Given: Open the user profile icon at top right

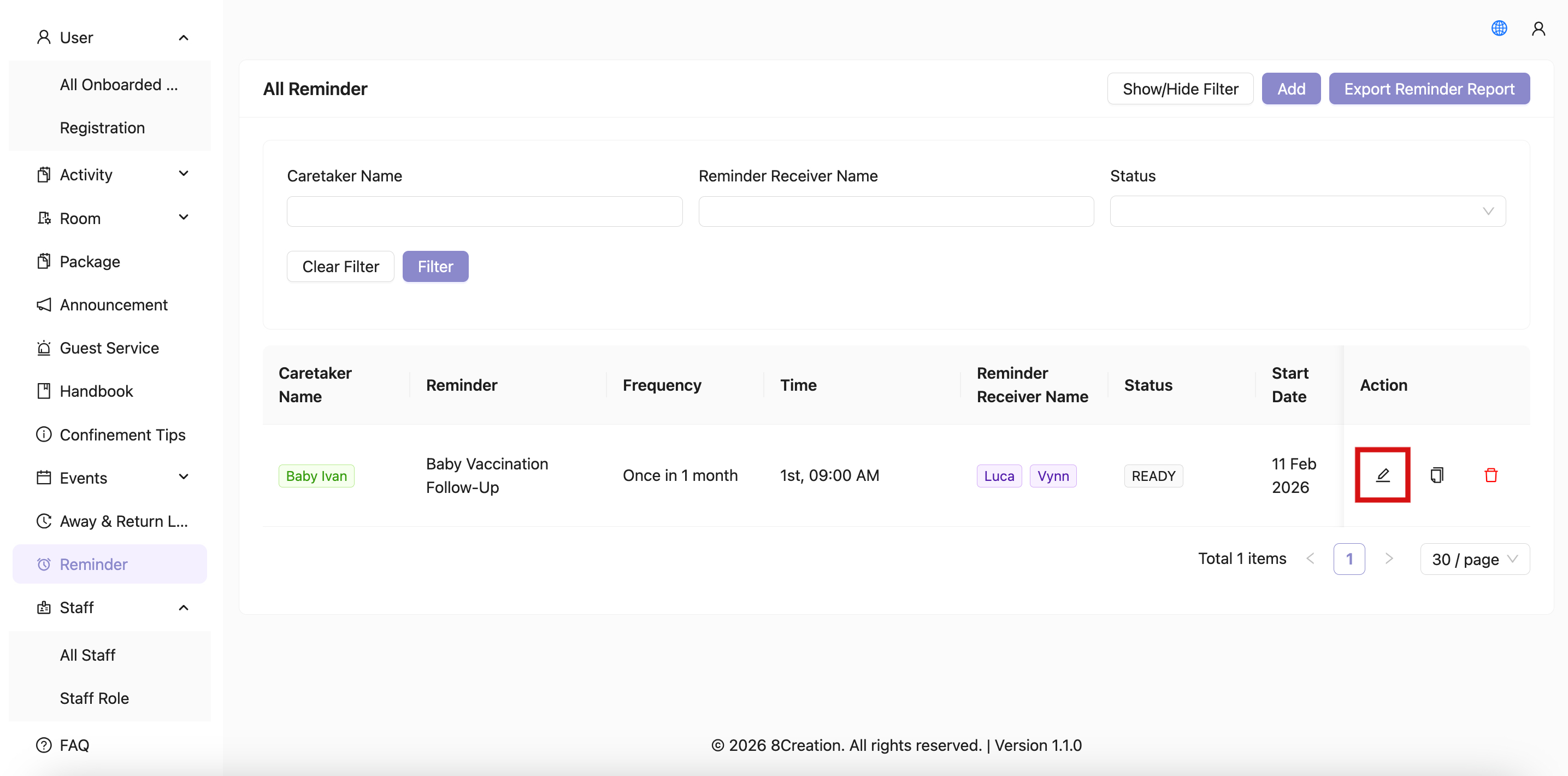Looking at the screenshot, I should pos(1537,28).
